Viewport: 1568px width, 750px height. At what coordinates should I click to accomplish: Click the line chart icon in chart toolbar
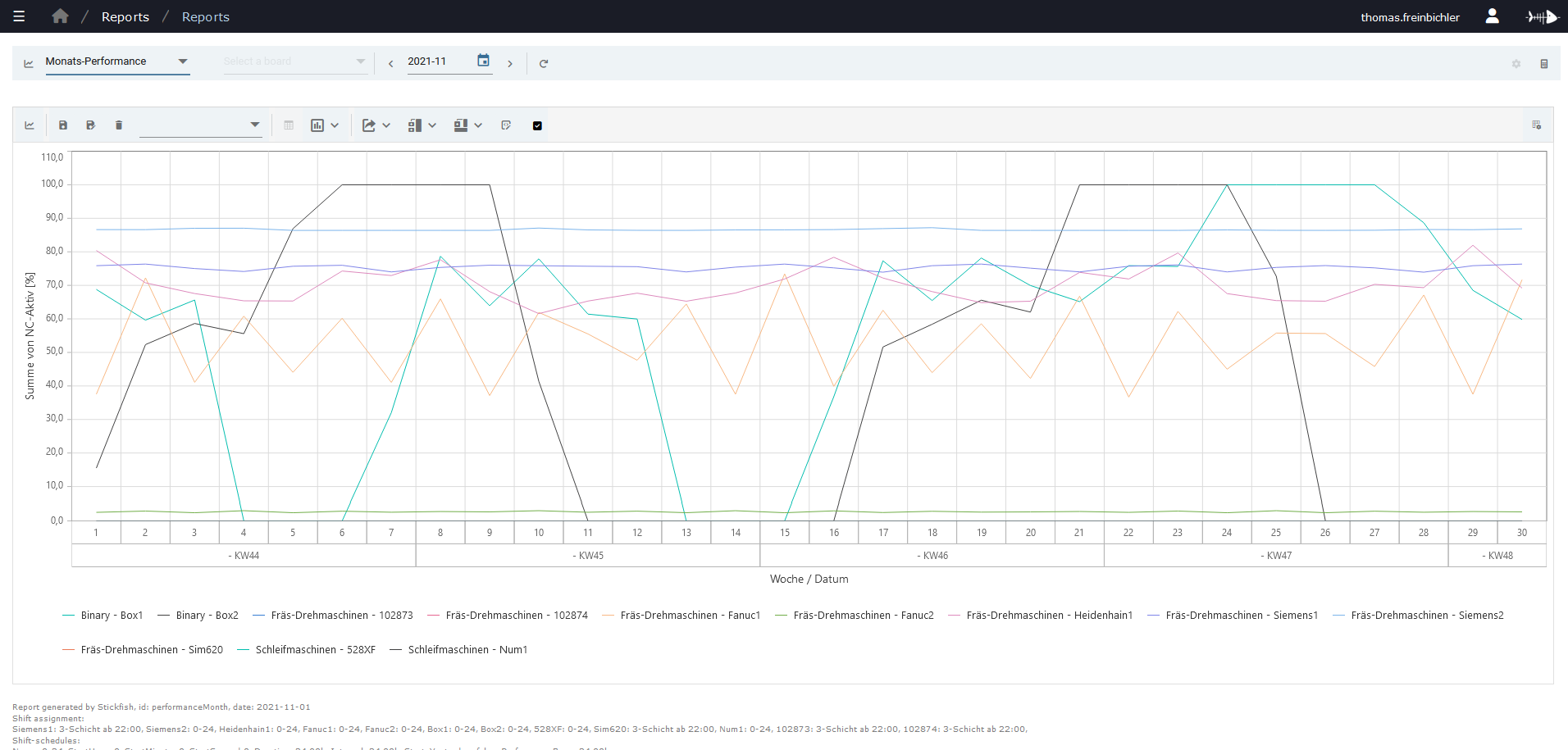click(30, 125)
